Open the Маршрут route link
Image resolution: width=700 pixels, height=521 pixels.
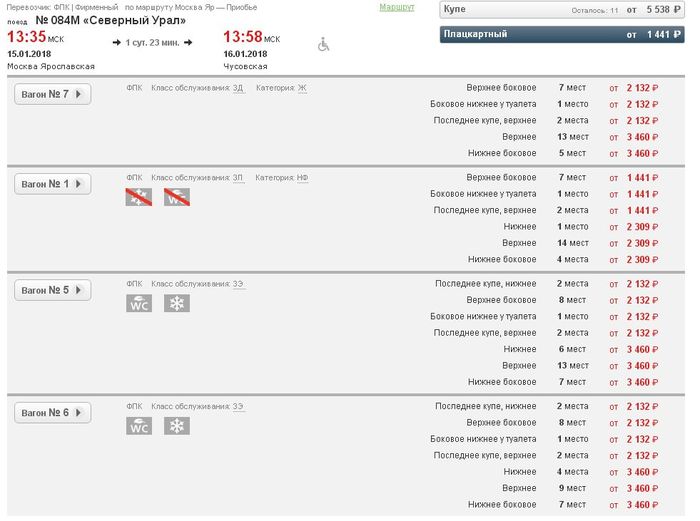pyautogui.click(x=396, y=7)
